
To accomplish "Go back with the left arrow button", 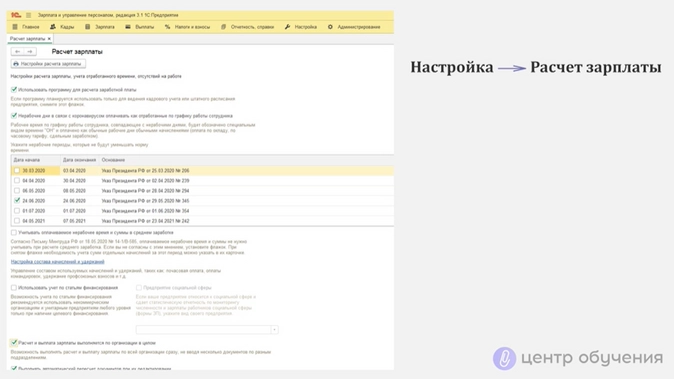I will coord(18,52).
